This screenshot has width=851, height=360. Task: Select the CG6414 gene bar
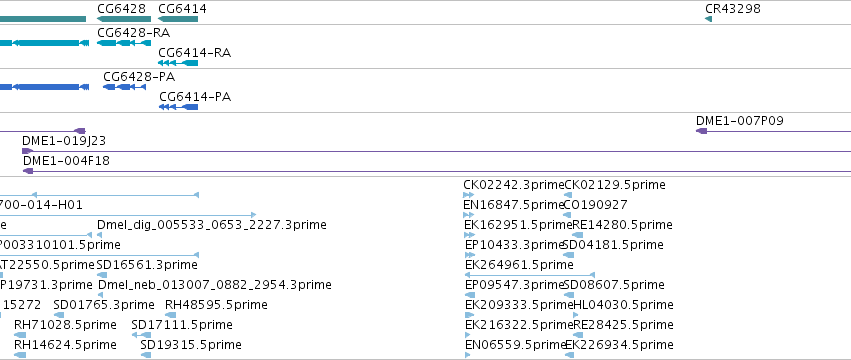(178, 19)
